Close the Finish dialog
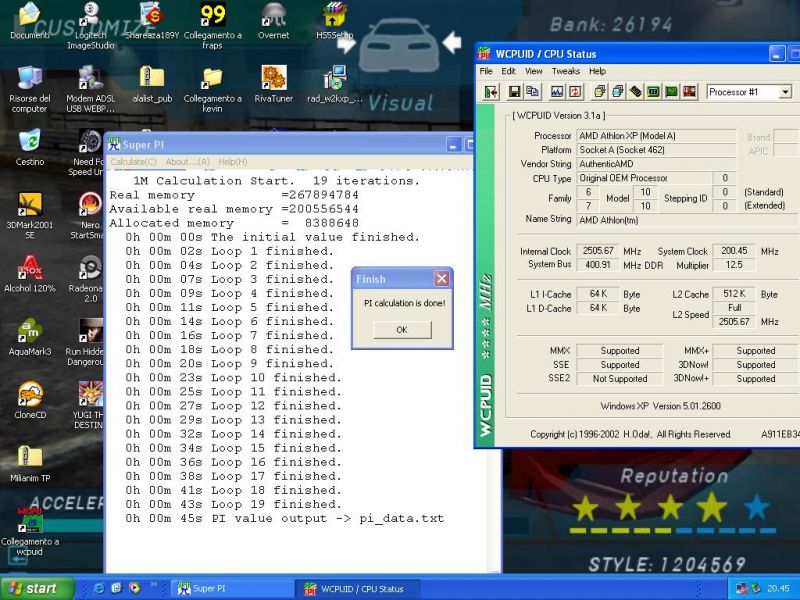This screenshot has height=600, width=800. (442, 279)
